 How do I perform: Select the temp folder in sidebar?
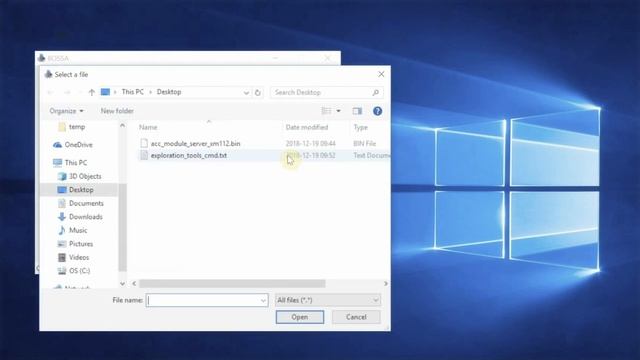click(77, 127)
